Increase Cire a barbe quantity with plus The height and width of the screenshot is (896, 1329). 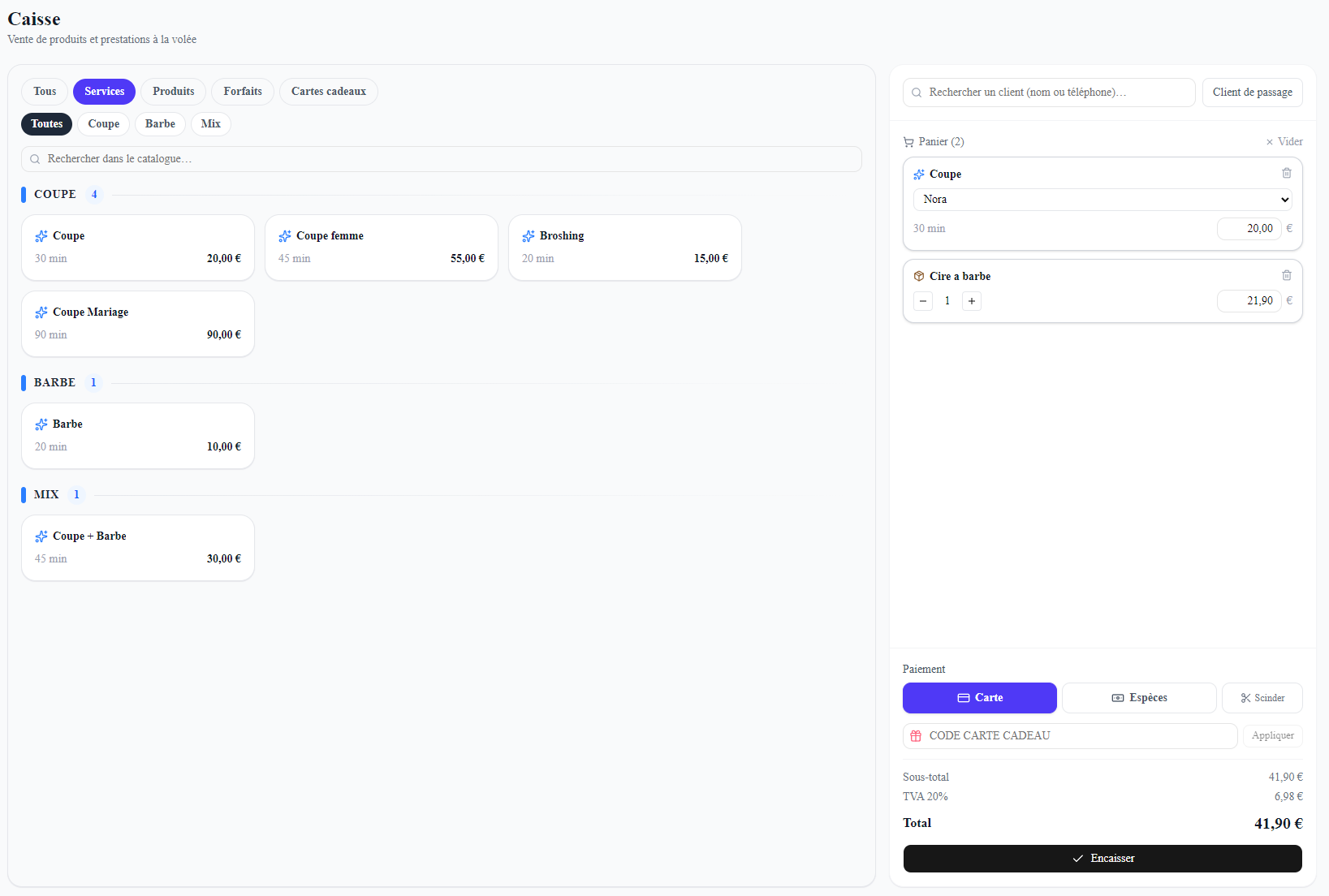click(971, 301)
